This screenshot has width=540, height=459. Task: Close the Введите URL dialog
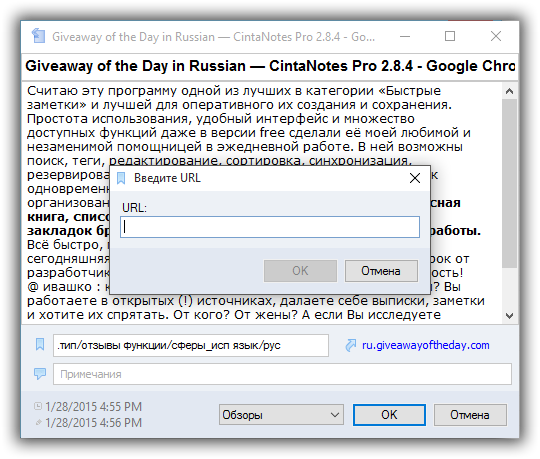pyautogui.click(x=415, y=178)
